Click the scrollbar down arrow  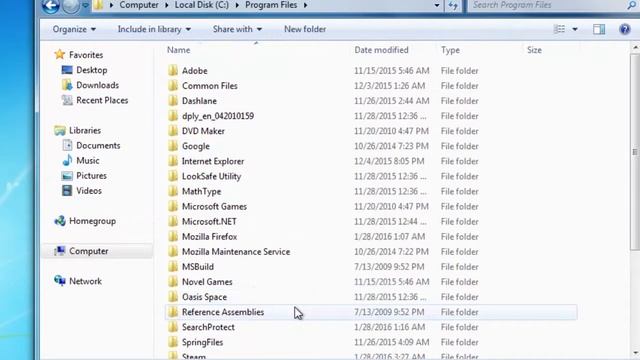[x=635, y=353]
